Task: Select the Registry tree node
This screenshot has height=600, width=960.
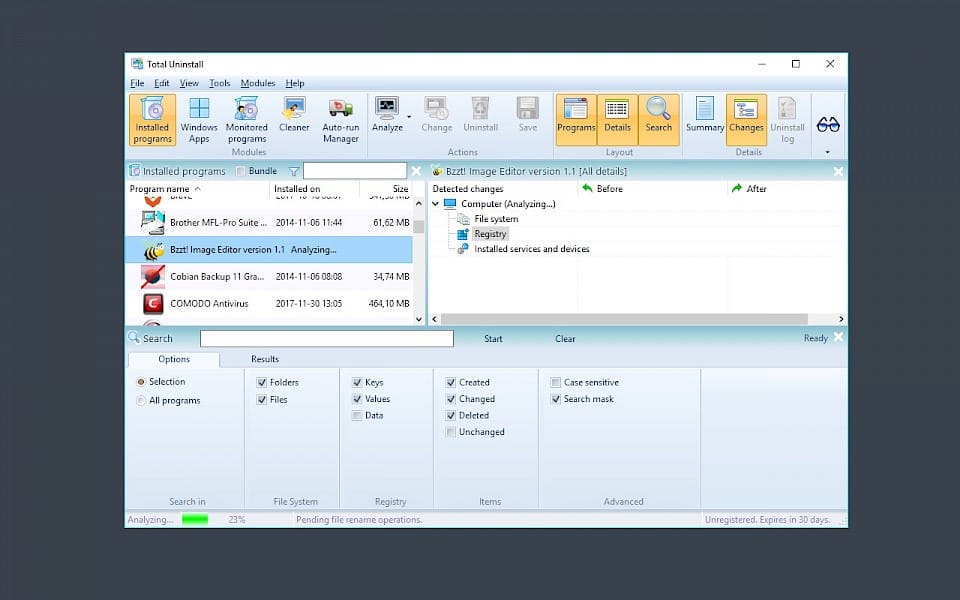Action: pos(490,234)
